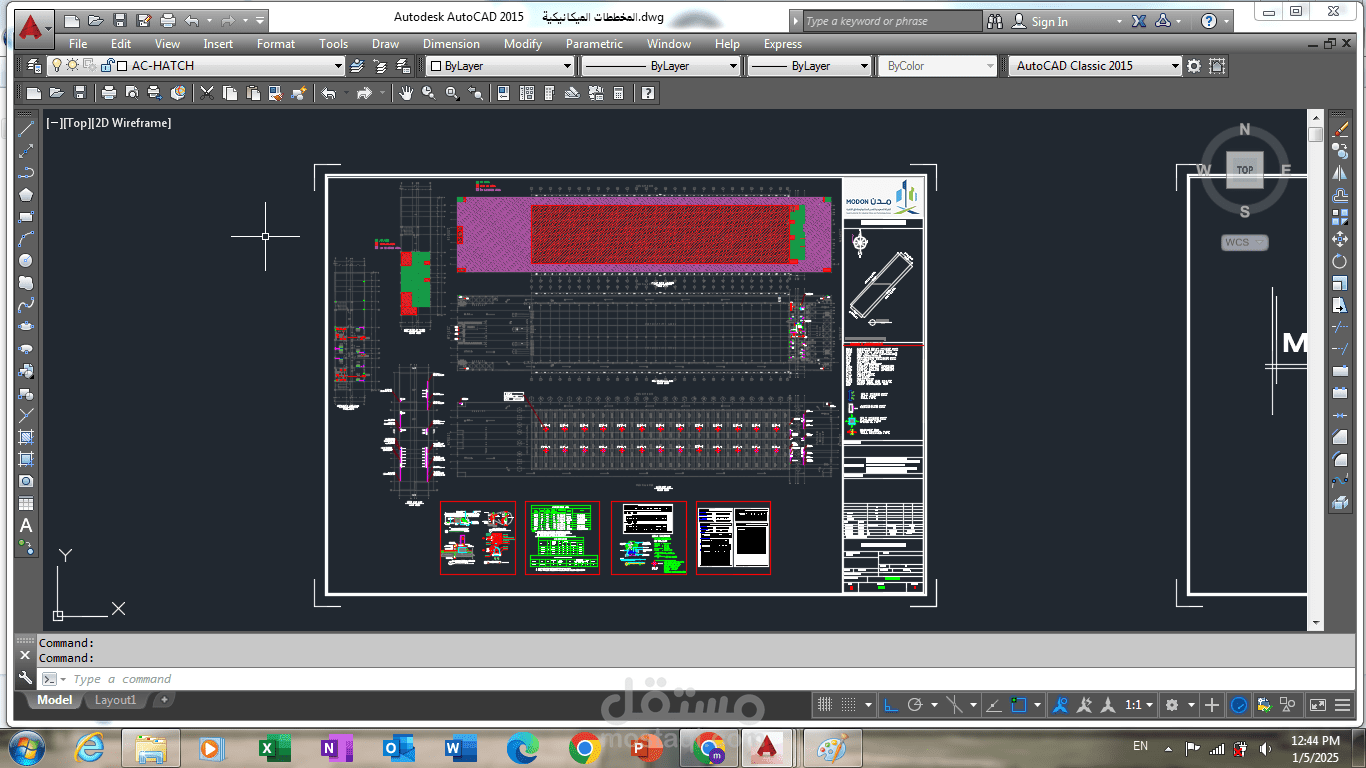The image size is (1366, 768).
Task: Open the Modify menu
Action: click(523, 44)
